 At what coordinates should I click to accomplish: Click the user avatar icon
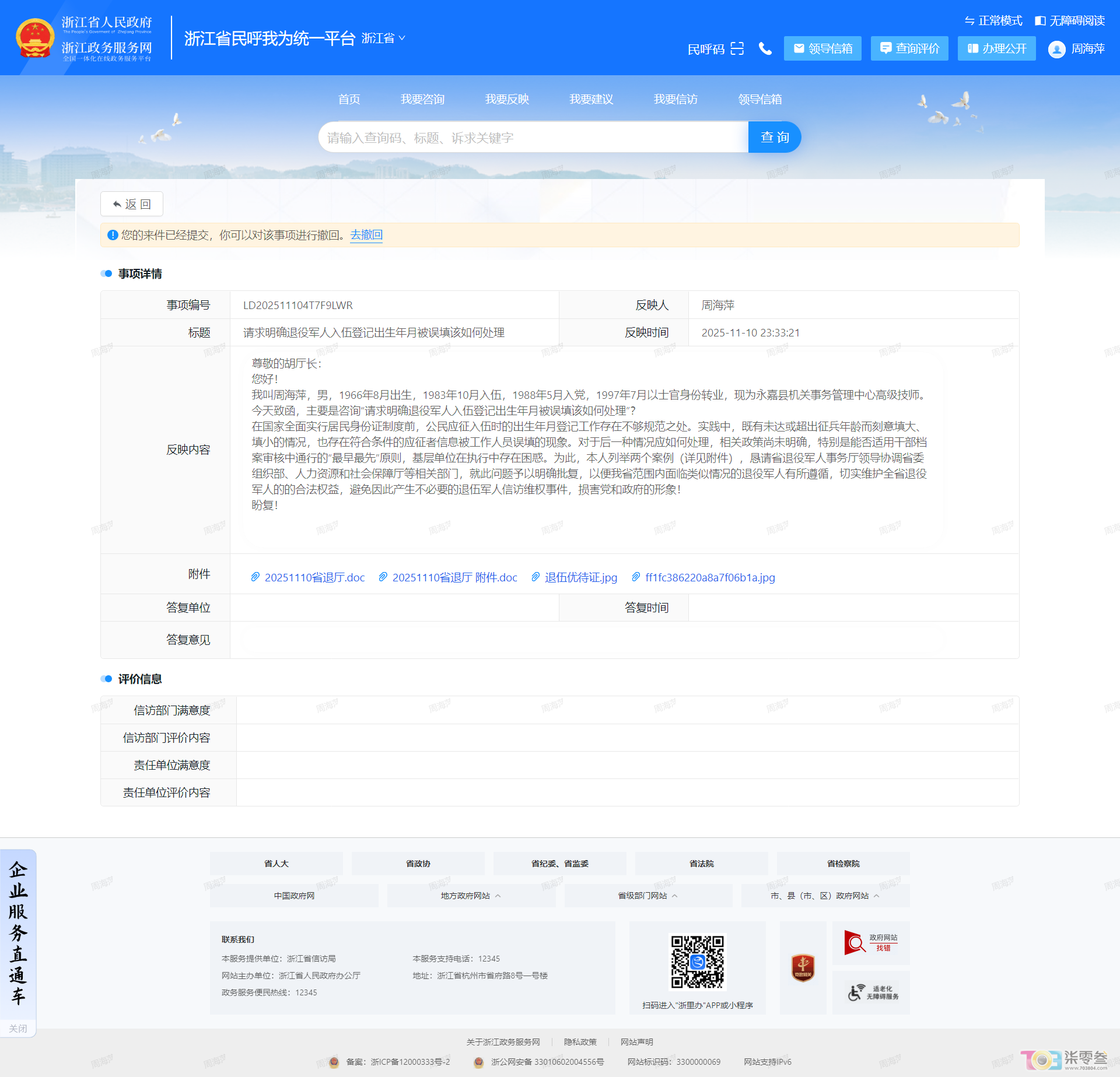coord(1056,50)
